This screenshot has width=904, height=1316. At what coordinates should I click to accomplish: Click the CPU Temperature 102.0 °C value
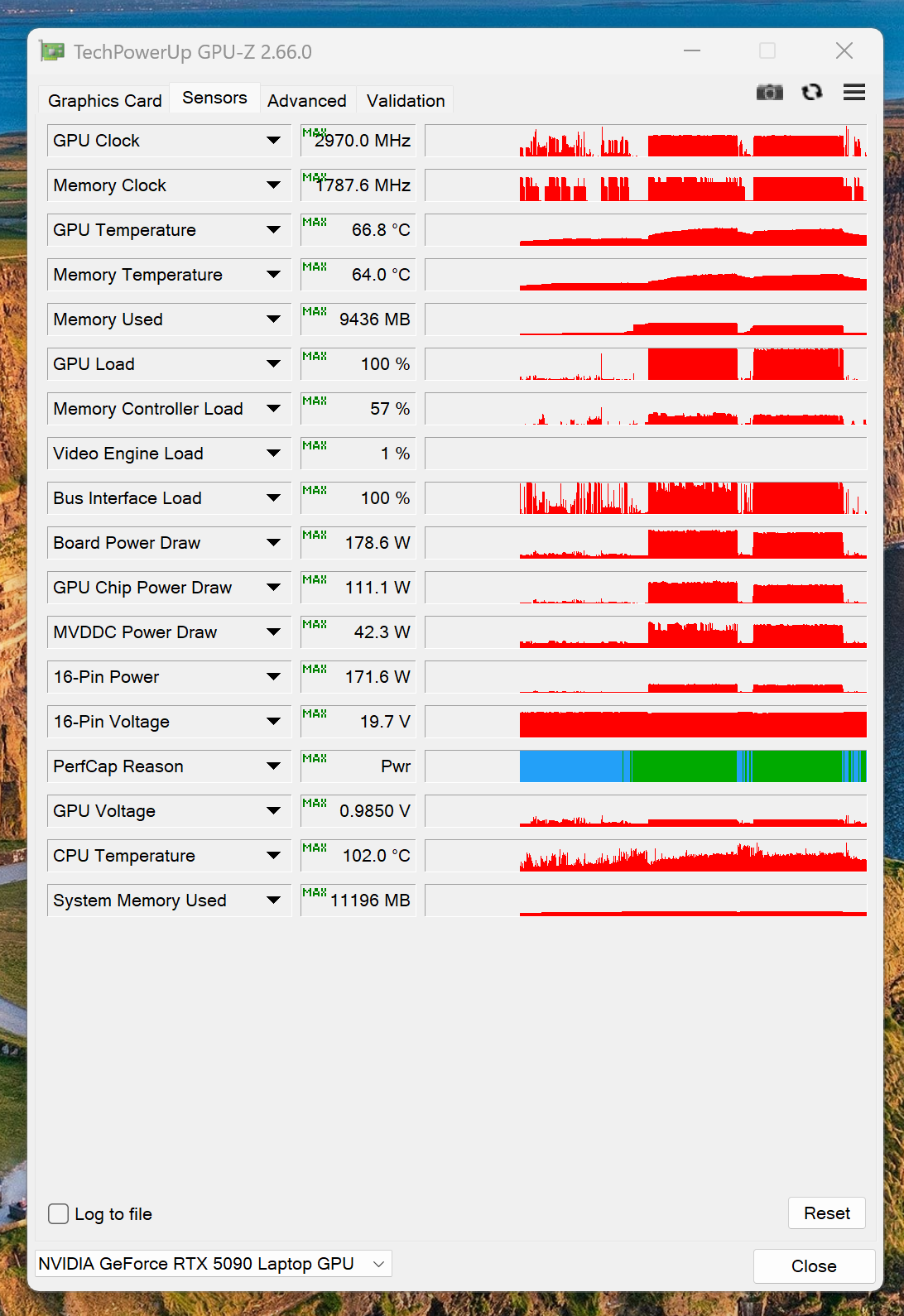pos(358,856)
